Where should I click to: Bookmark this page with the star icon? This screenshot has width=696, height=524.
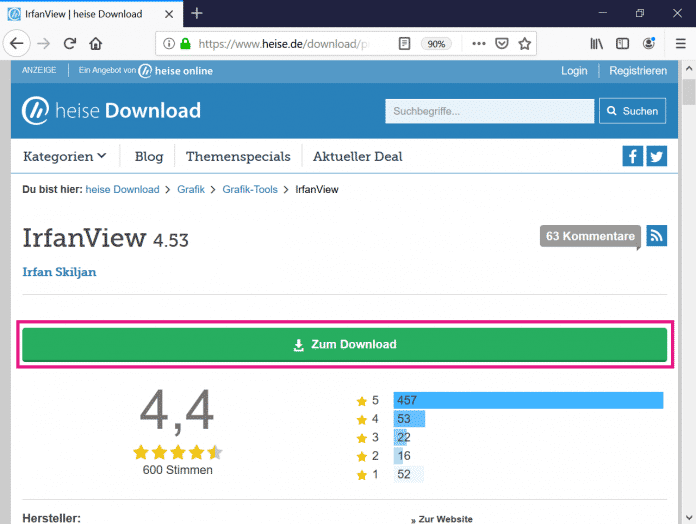524,44
